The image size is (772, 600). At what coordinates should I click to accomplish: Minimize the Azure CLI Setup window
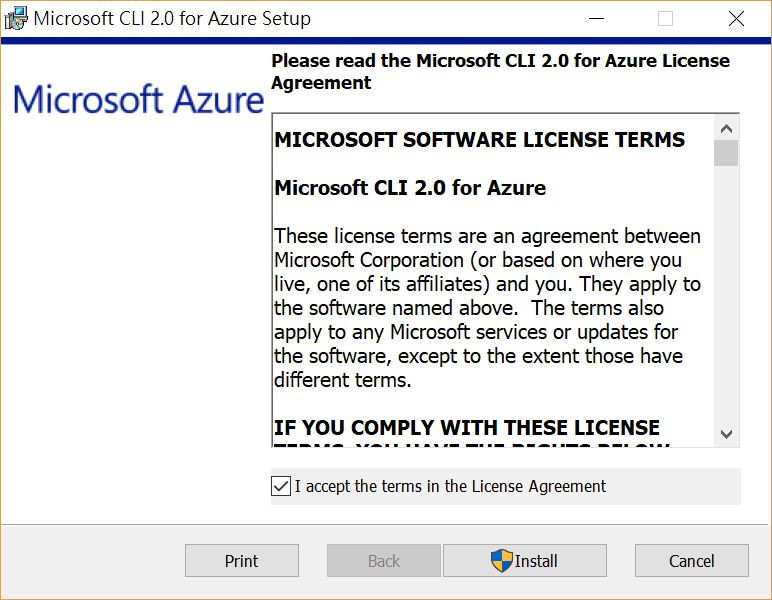(596, 19)
